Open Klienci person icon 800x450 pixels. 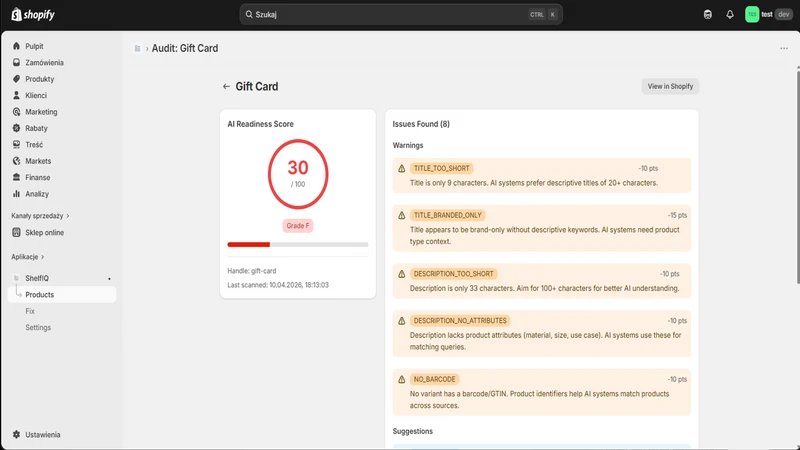pos(16,95)
